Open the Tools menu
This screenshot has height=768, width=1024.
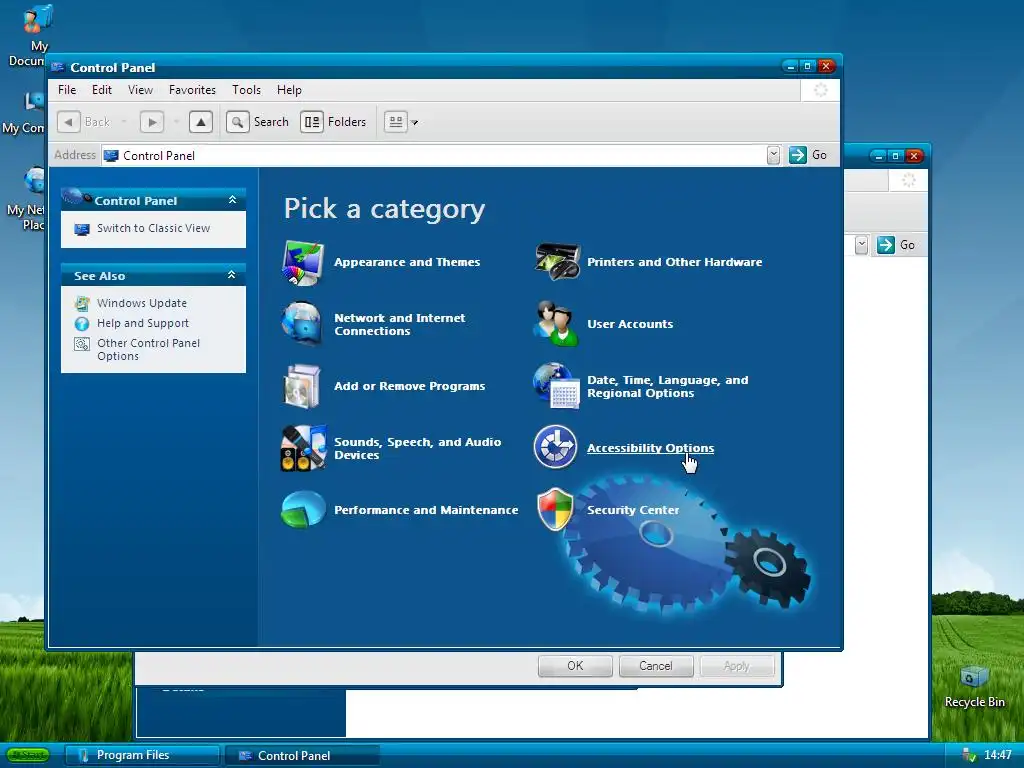click(x=246, y=89)
